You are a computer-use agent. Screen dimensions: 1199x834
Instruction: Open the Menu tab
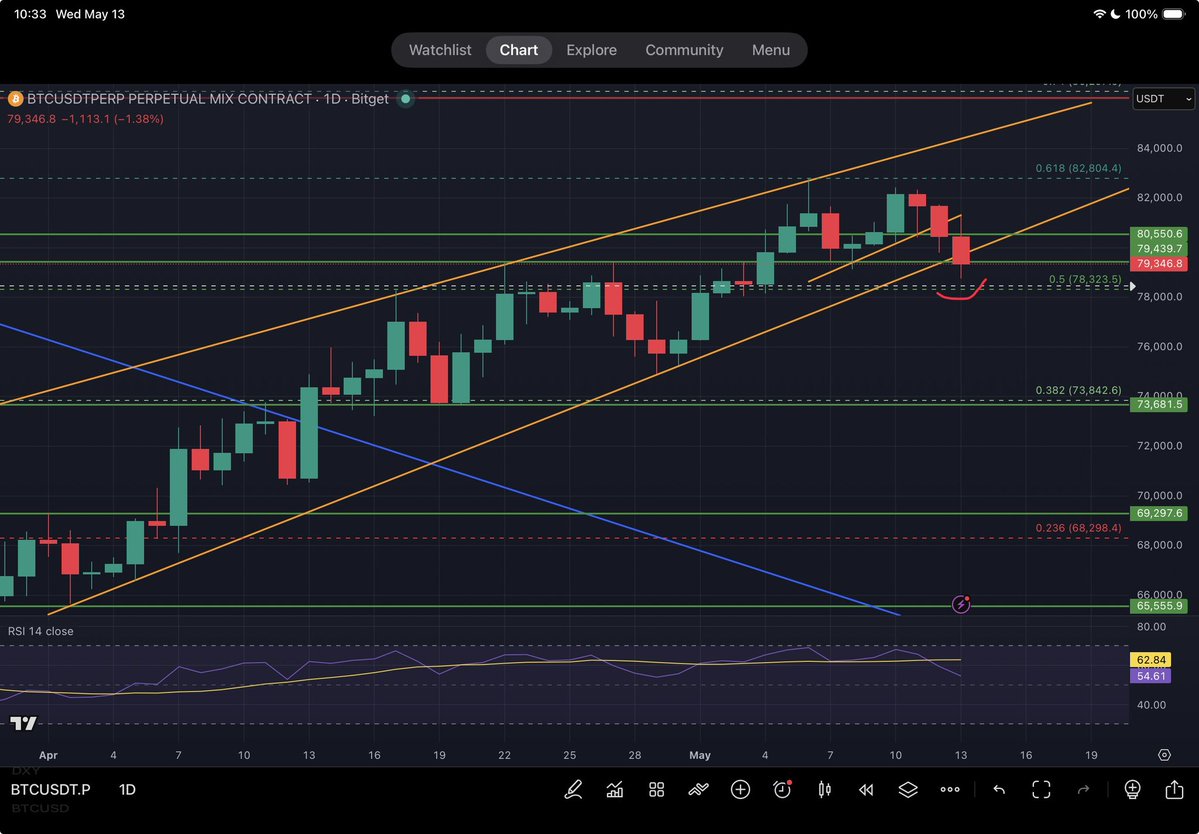(x=770, y=50)
